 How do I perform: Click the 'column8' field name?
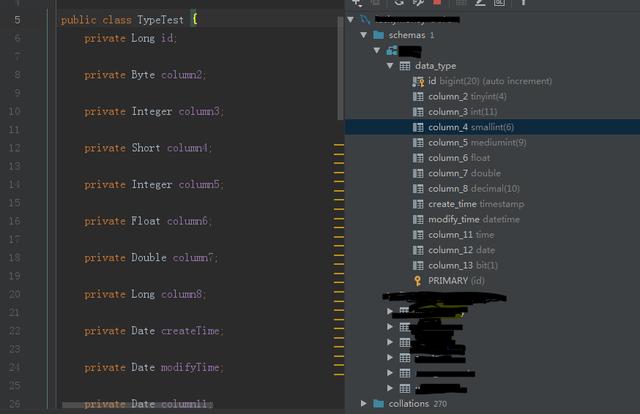coord(182,294)
